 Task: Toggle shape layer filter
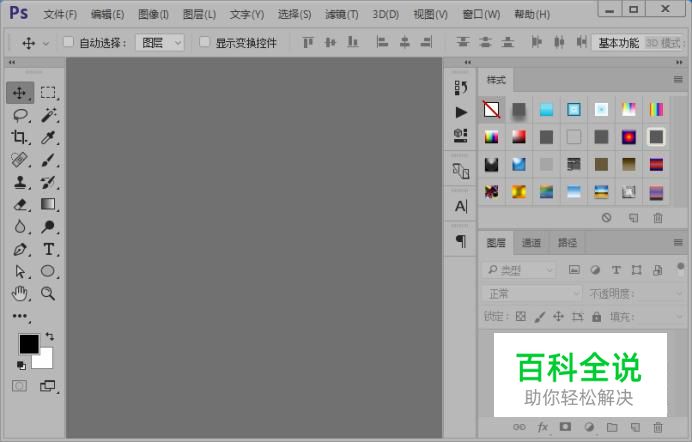pyautogui.click(x=636, y=270)
